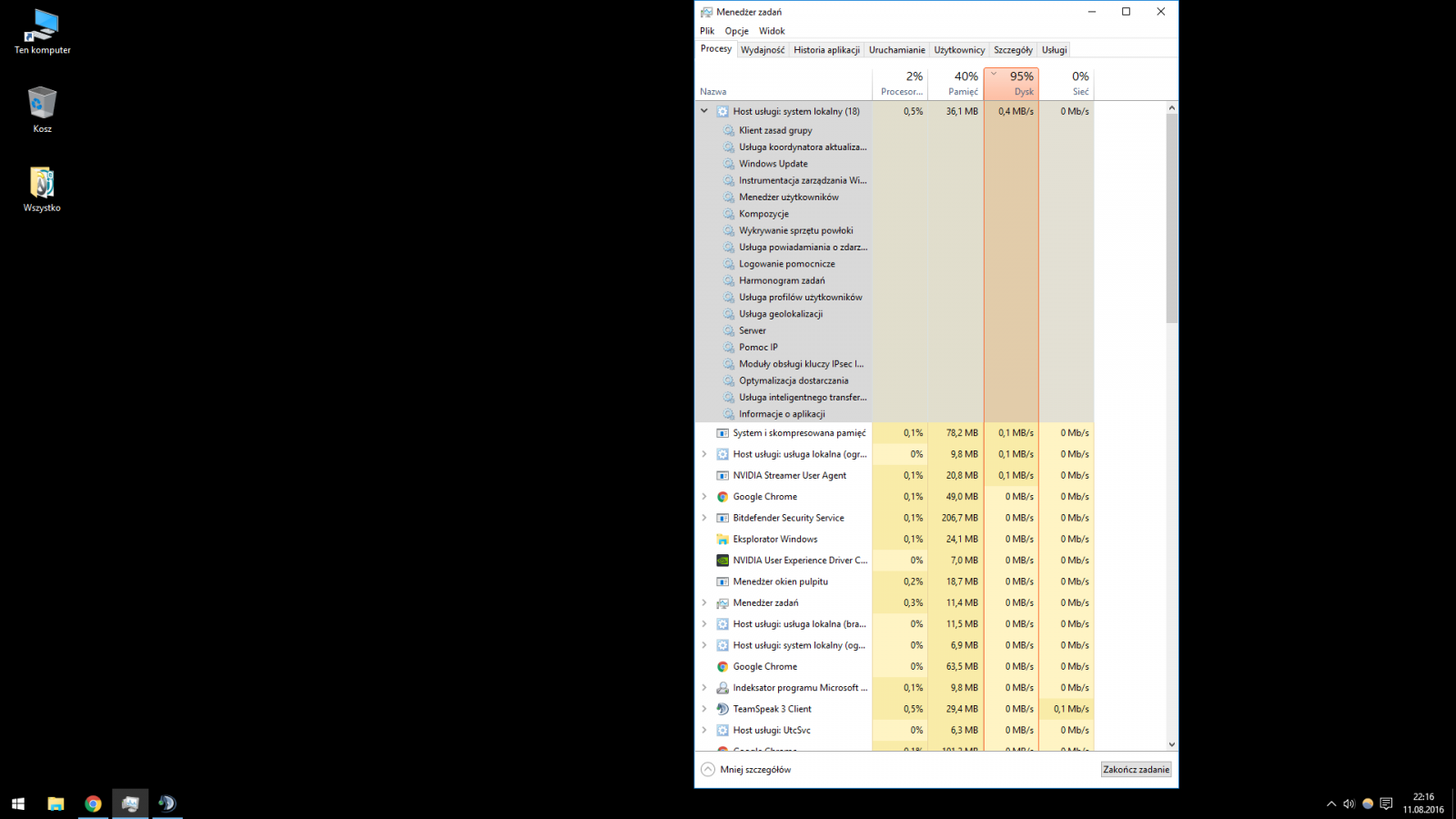Expand Host usługi: usługa lokalna (ogr...
Screen dimensions: 1456x819
[x=703, y=454]
